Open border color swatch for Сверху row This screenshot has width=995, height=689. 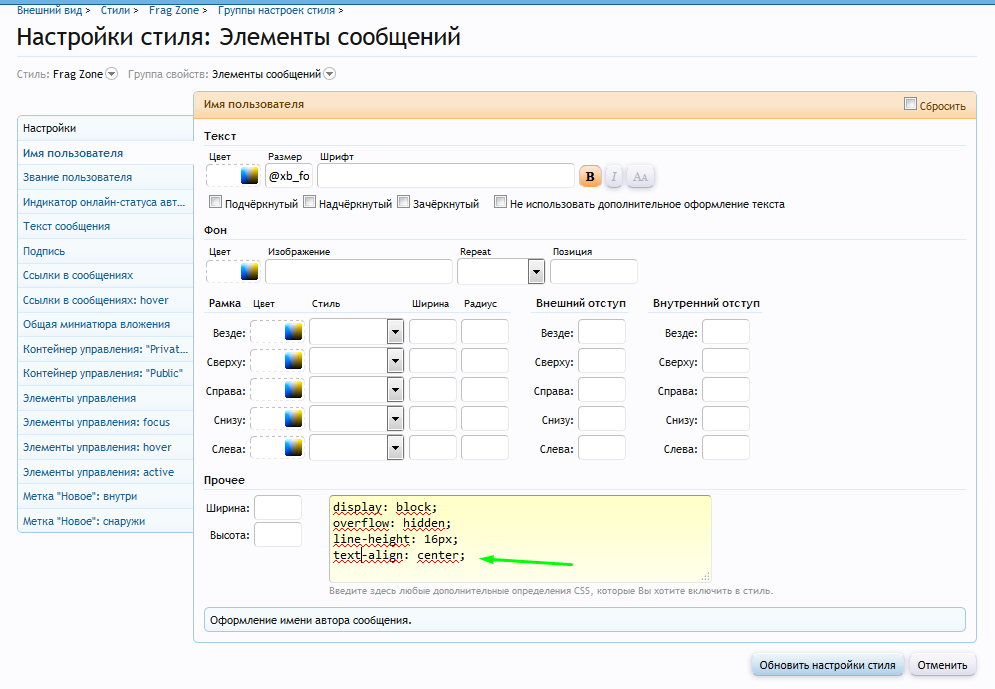coord(293,361)
